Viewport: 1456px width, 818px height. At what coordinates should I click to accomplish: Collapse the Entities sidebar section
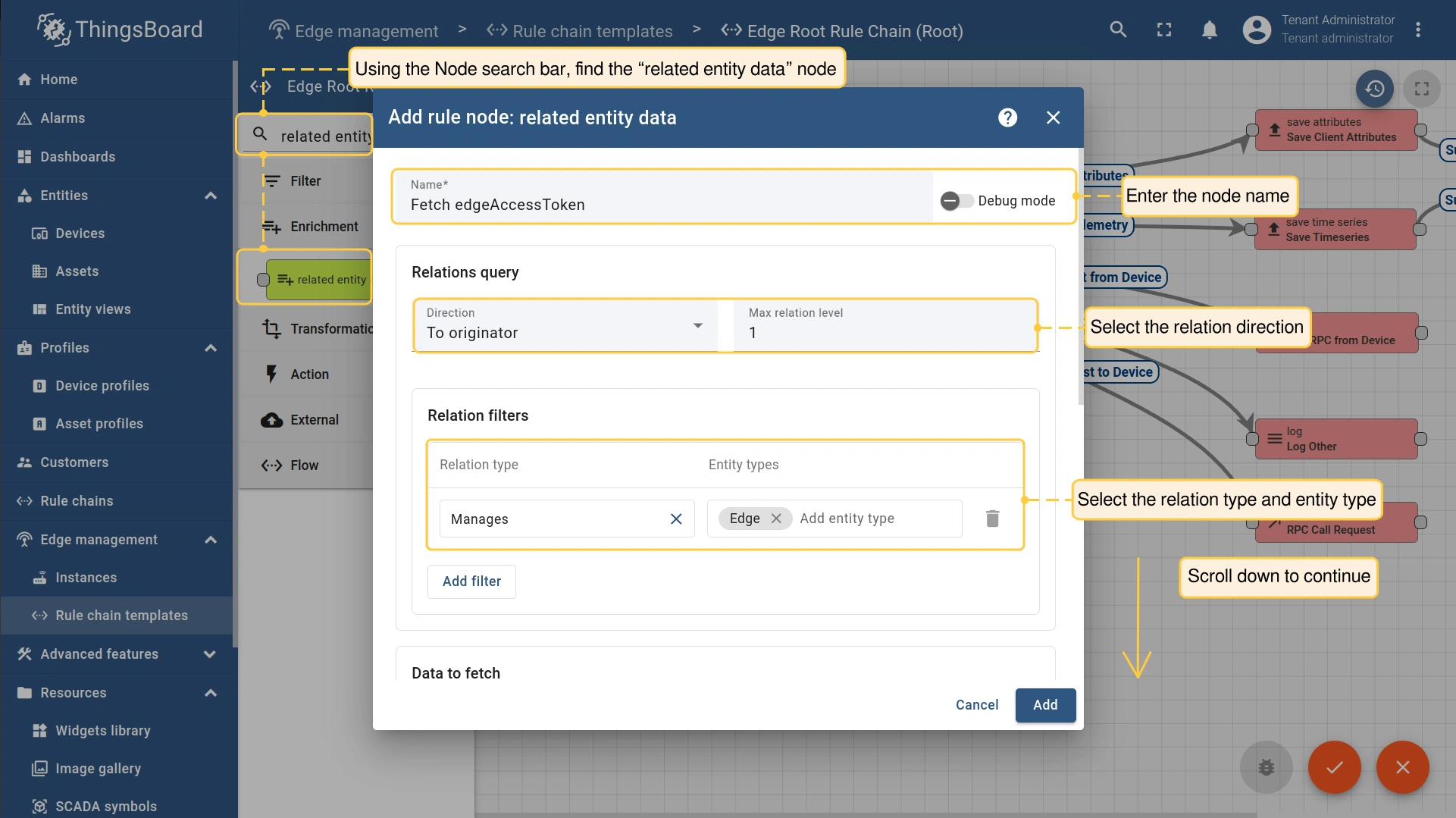click(211, 196)
